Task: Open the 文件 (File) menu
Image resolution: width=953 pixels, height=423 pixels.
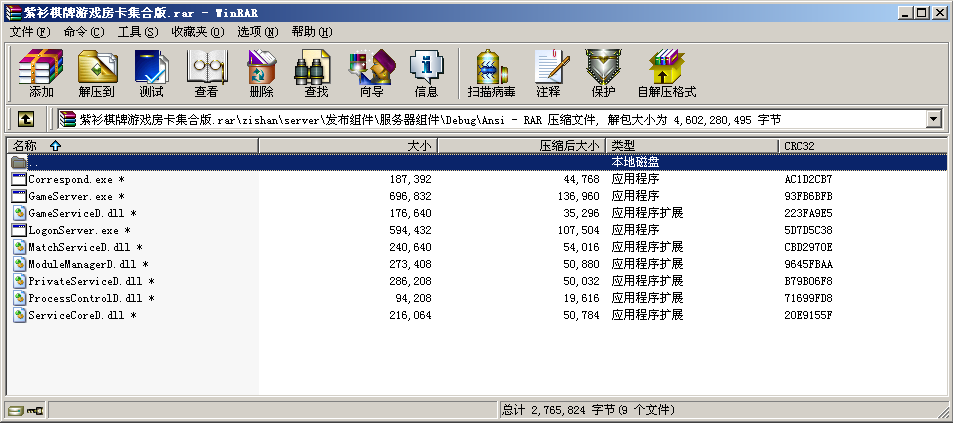Action: (x=29, y=32)
